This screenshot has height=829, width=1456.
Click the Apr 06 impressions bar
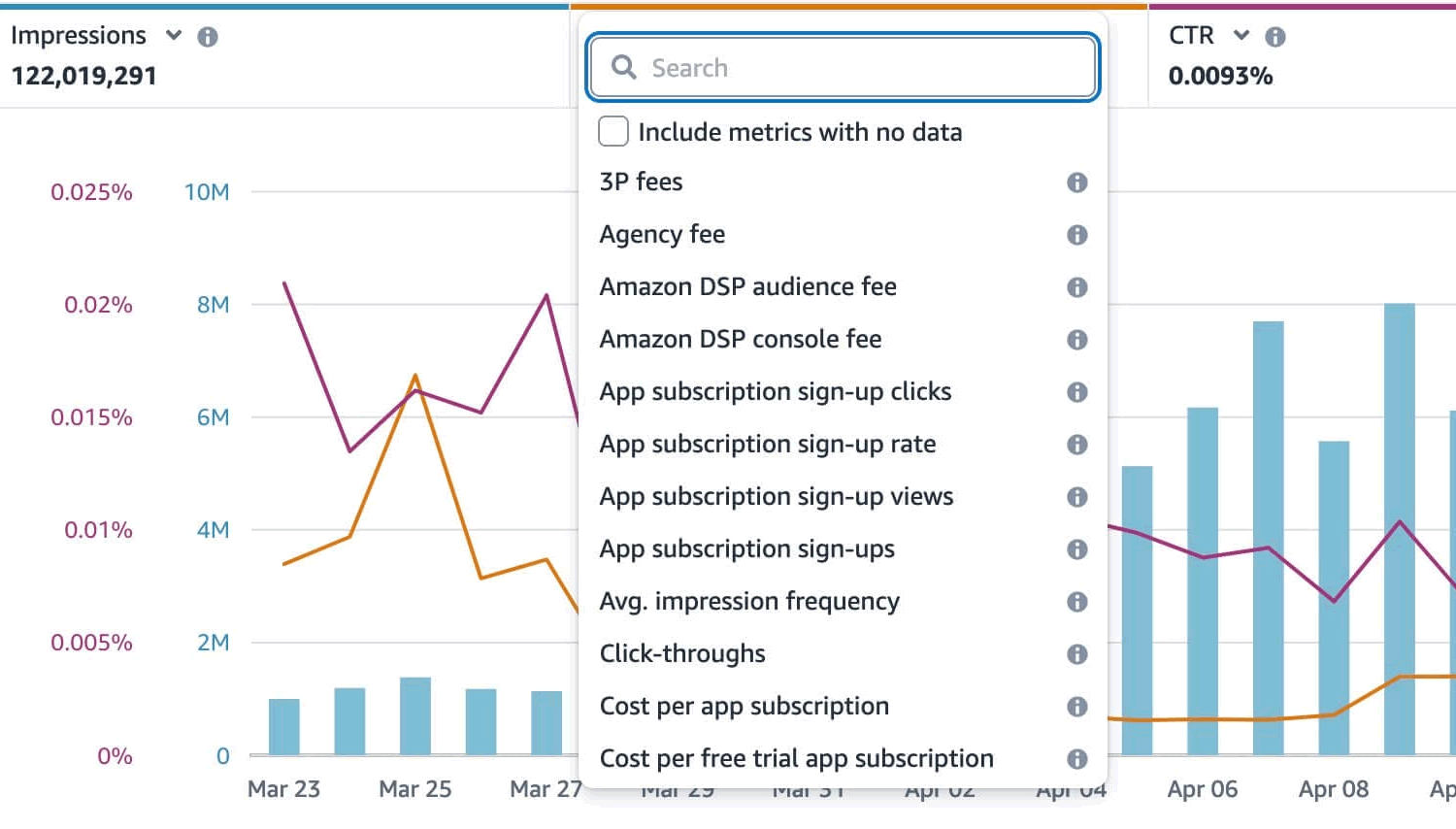coord(1203,581)
